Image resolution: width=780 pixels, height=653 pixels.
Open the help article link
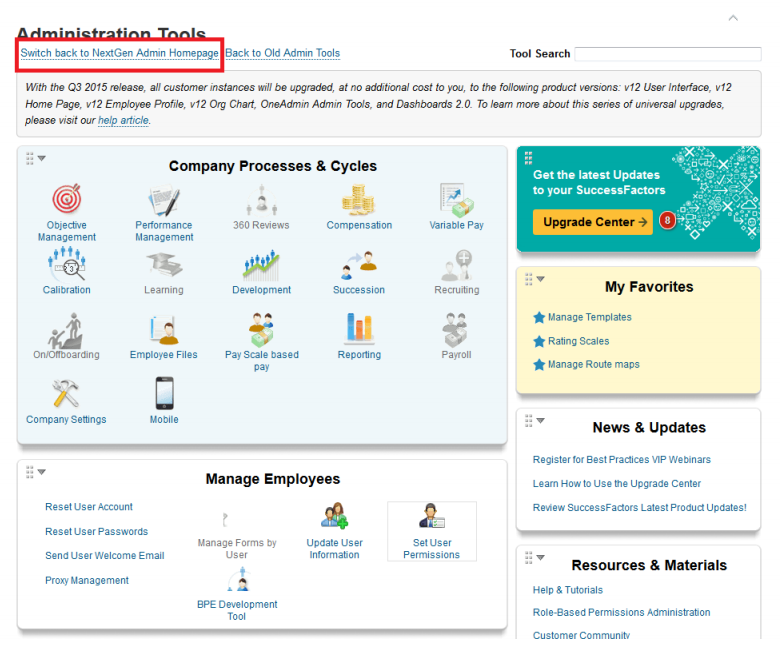(123, 120)
